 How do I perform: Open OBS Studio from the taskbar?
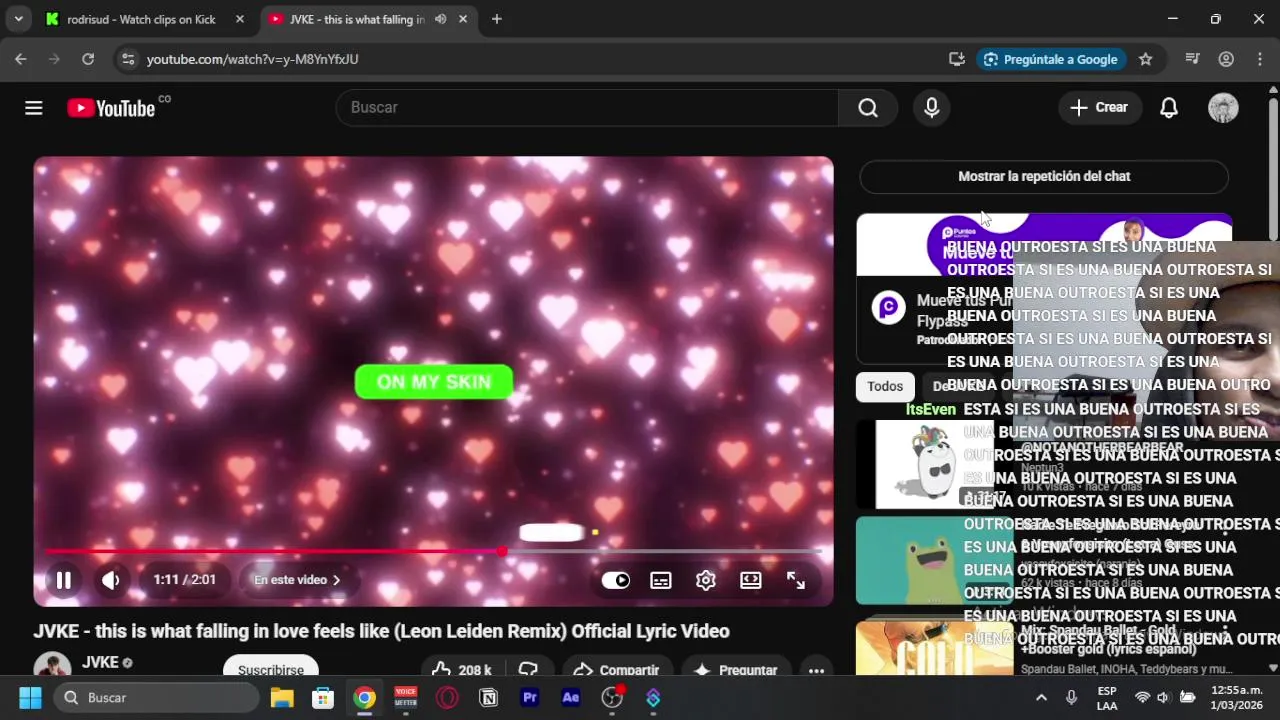(x=612, y=697)
